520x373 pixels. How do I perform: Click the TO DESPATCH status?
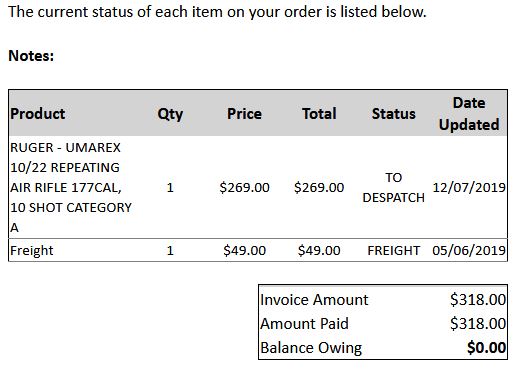394,187
